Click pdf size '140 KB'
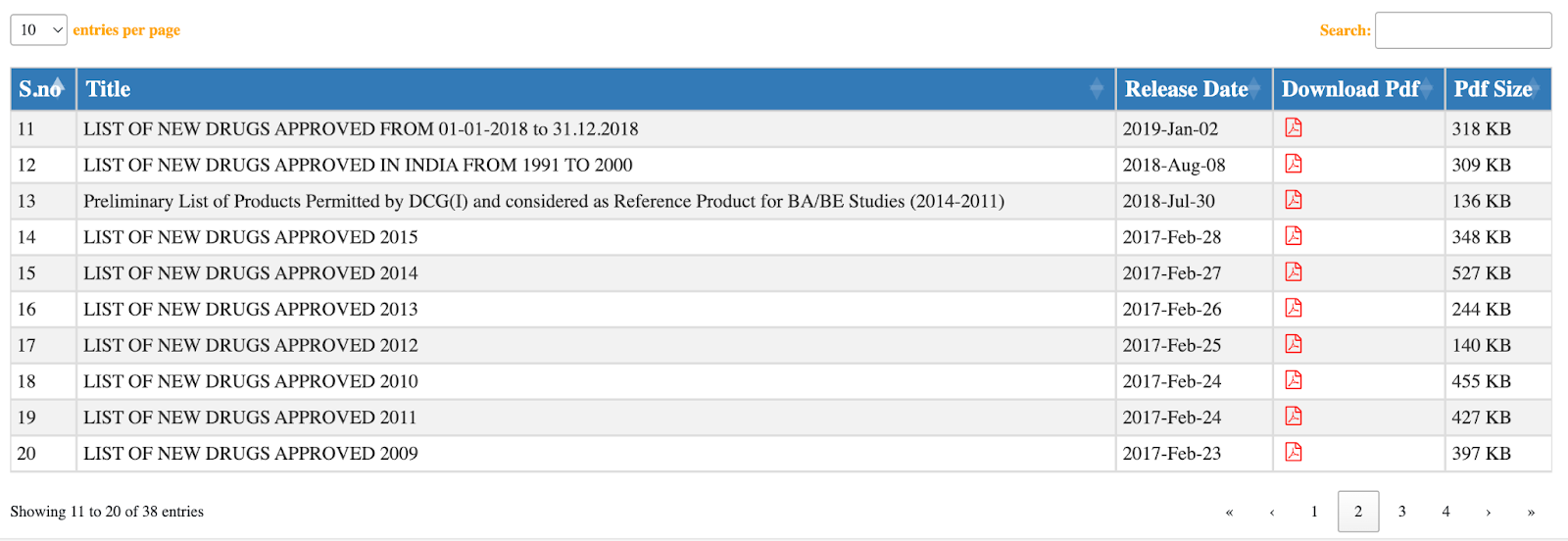Image resolution: width=1568 pixels, height=541 pixels. (x=1482, y=346)
